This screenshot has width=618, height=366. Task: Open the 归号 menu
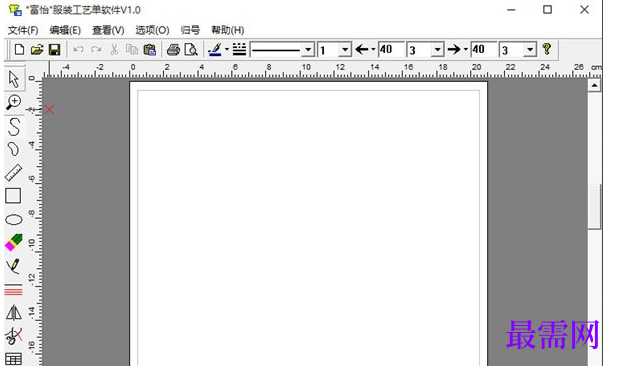(190, 30)
